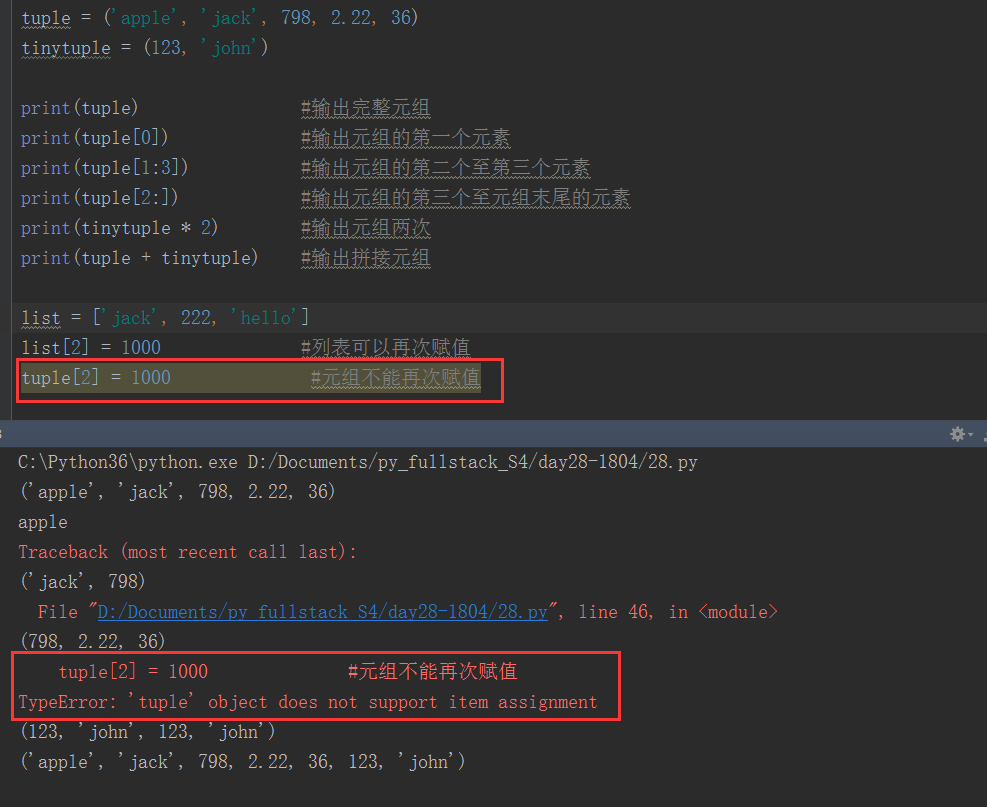Click the code 'print(tuple[0])'
987x807 pixels.
[94, 138]
